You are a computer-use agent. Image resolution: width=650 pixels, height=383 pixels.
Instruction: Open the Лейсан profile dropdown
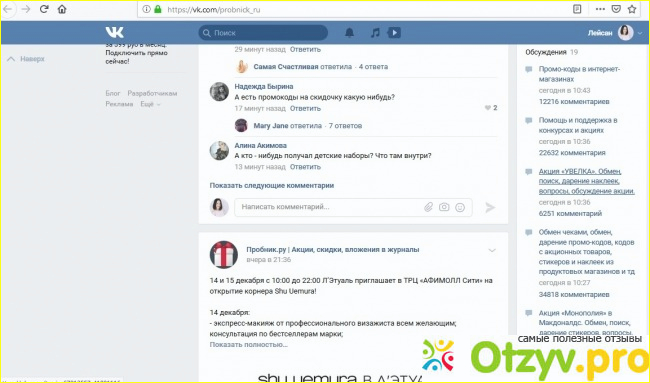click(614, 33)
